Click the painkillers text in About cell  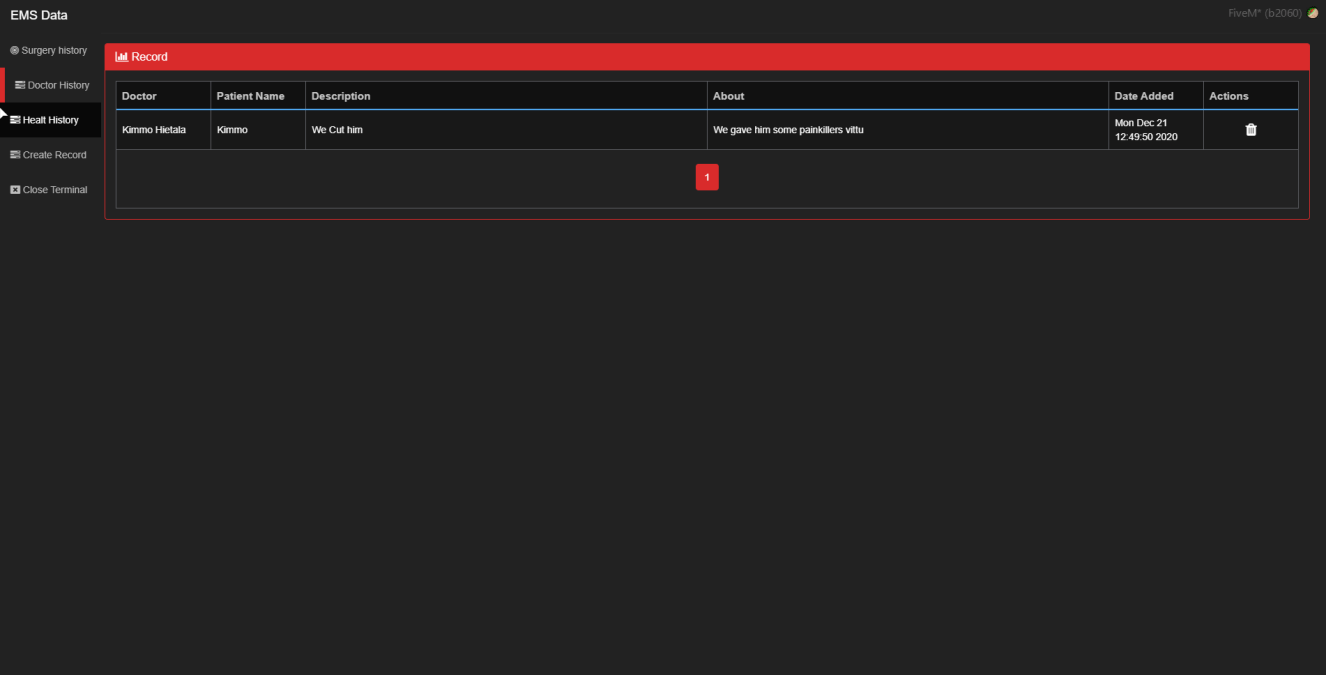[x=788, y=130]
